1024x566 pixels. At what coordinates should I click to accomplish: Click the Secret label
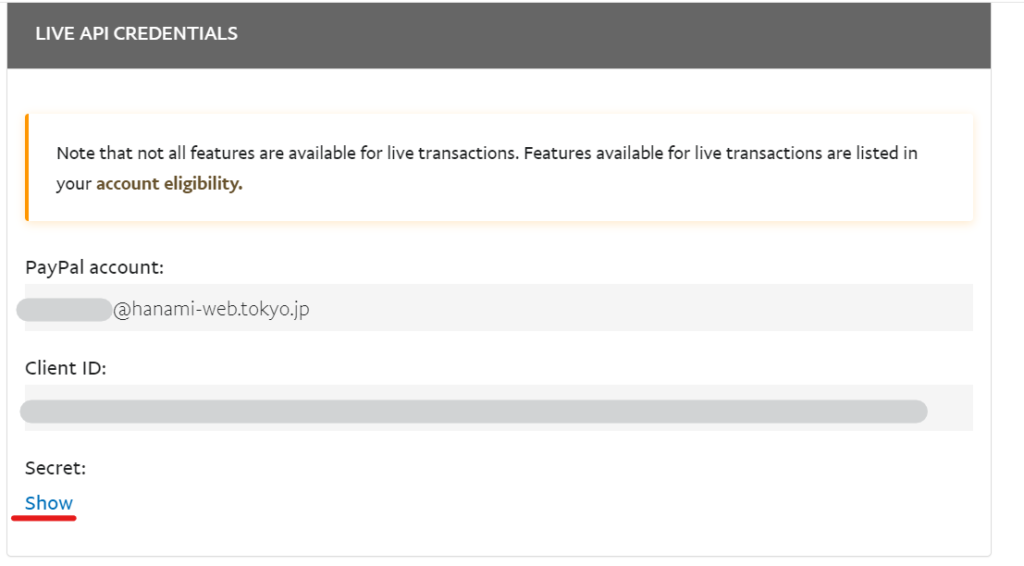click(x=56, y=468)
